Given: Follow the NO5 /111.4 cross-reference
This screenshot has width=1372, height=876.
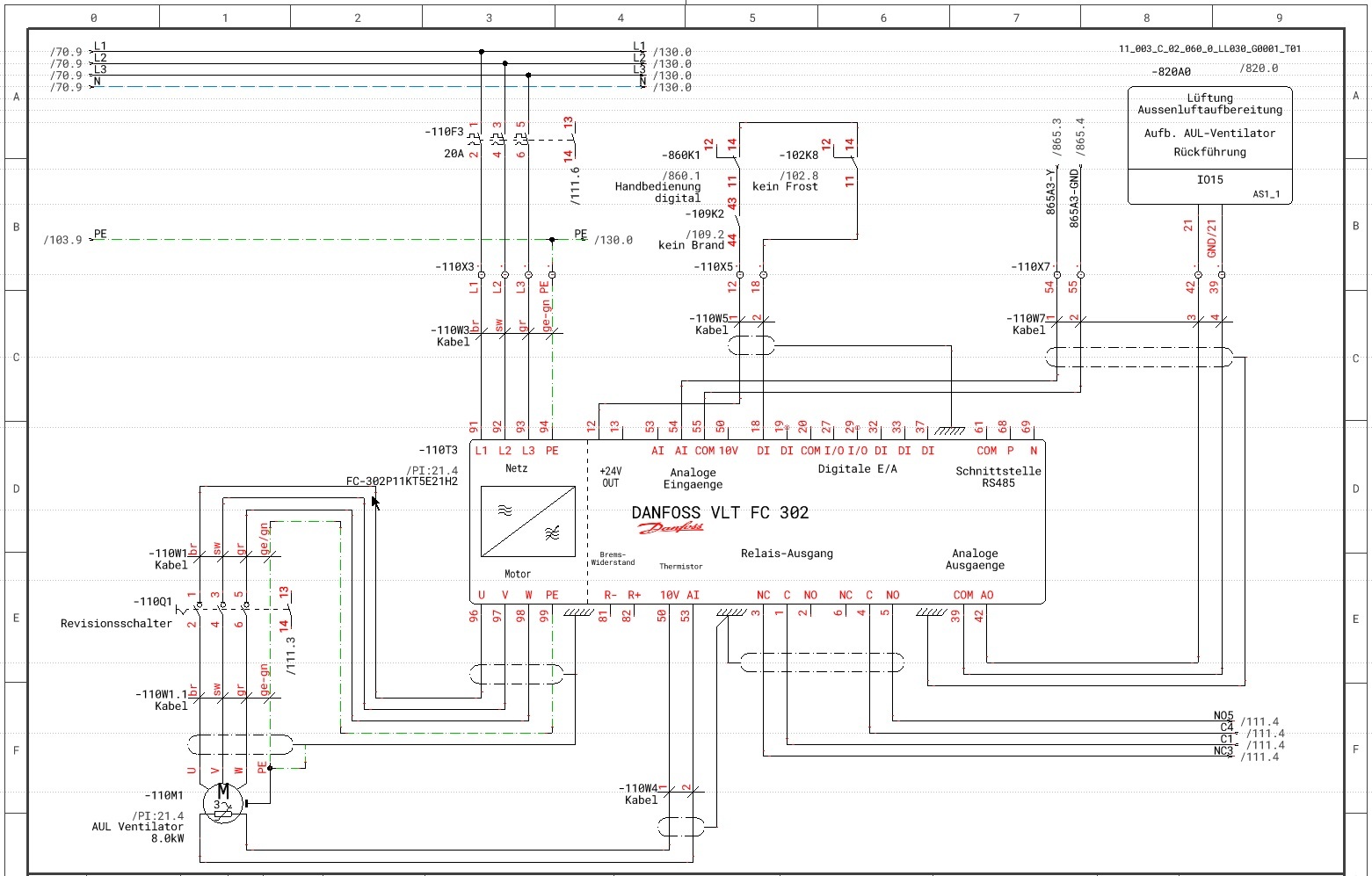Looking at the screenshot, I should point(1259,722).
